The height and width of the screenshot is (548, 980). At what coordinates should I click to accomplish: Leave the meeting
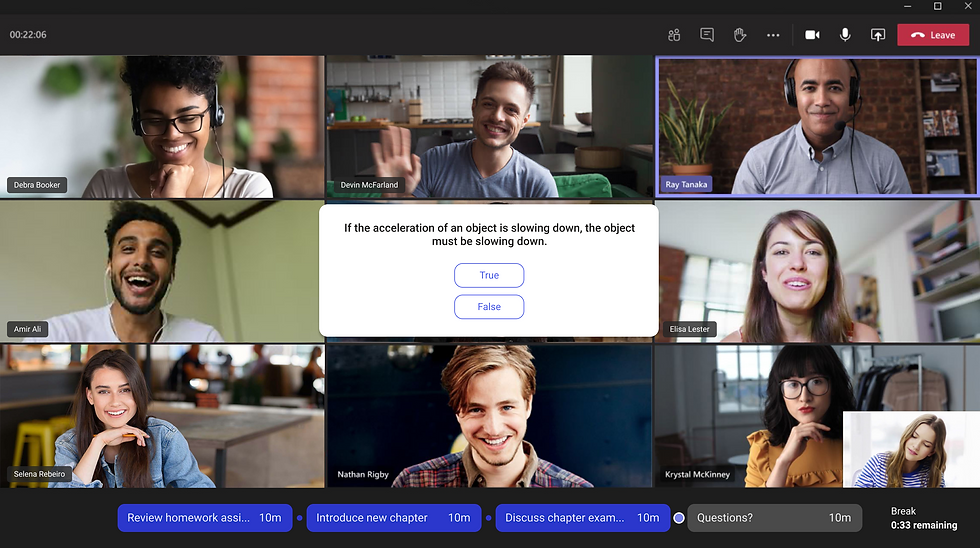pos(933,35)
